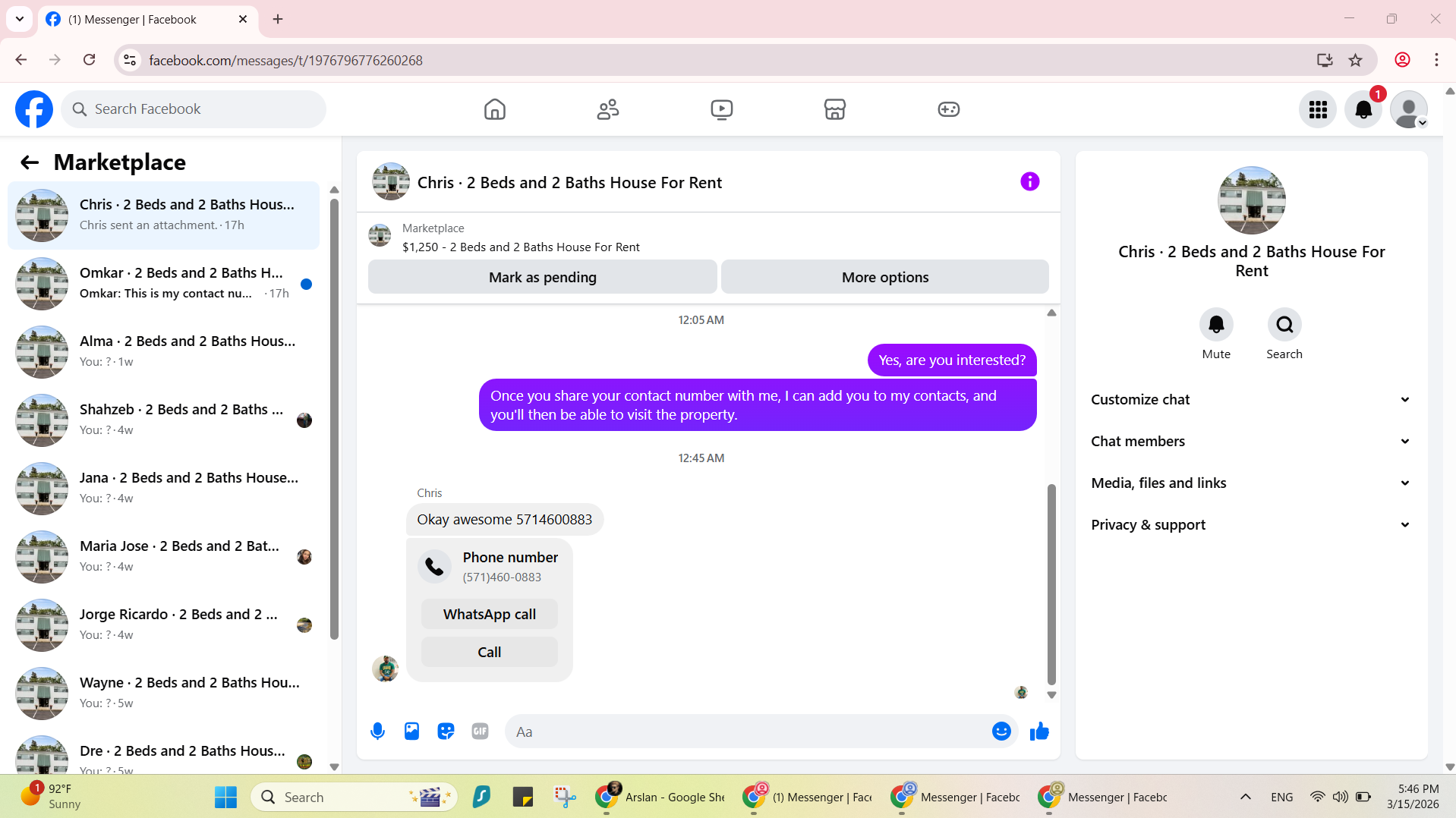Open Chrome profile icon
The image size is (1456, 818).
pyautogui.click(x=1402, y=60)
